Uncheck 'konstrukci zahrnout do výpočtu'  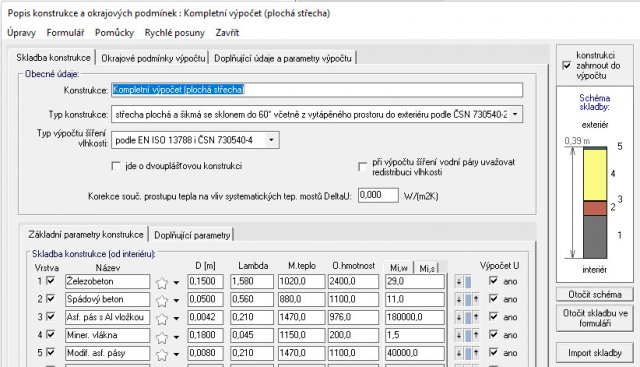click(x=567, y=65)
